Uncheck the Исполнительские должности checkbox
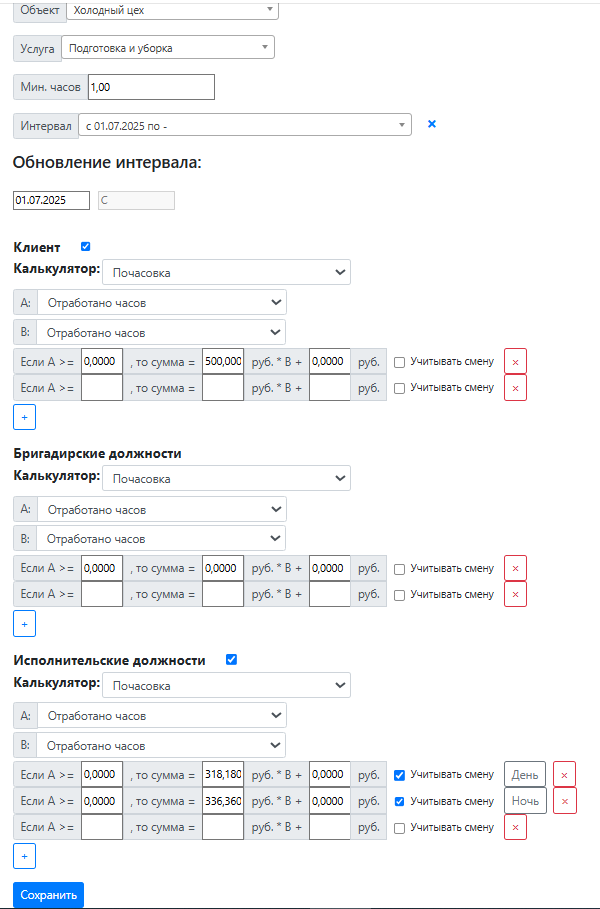This screenshot has height=909, width=600. click(231, 659)
